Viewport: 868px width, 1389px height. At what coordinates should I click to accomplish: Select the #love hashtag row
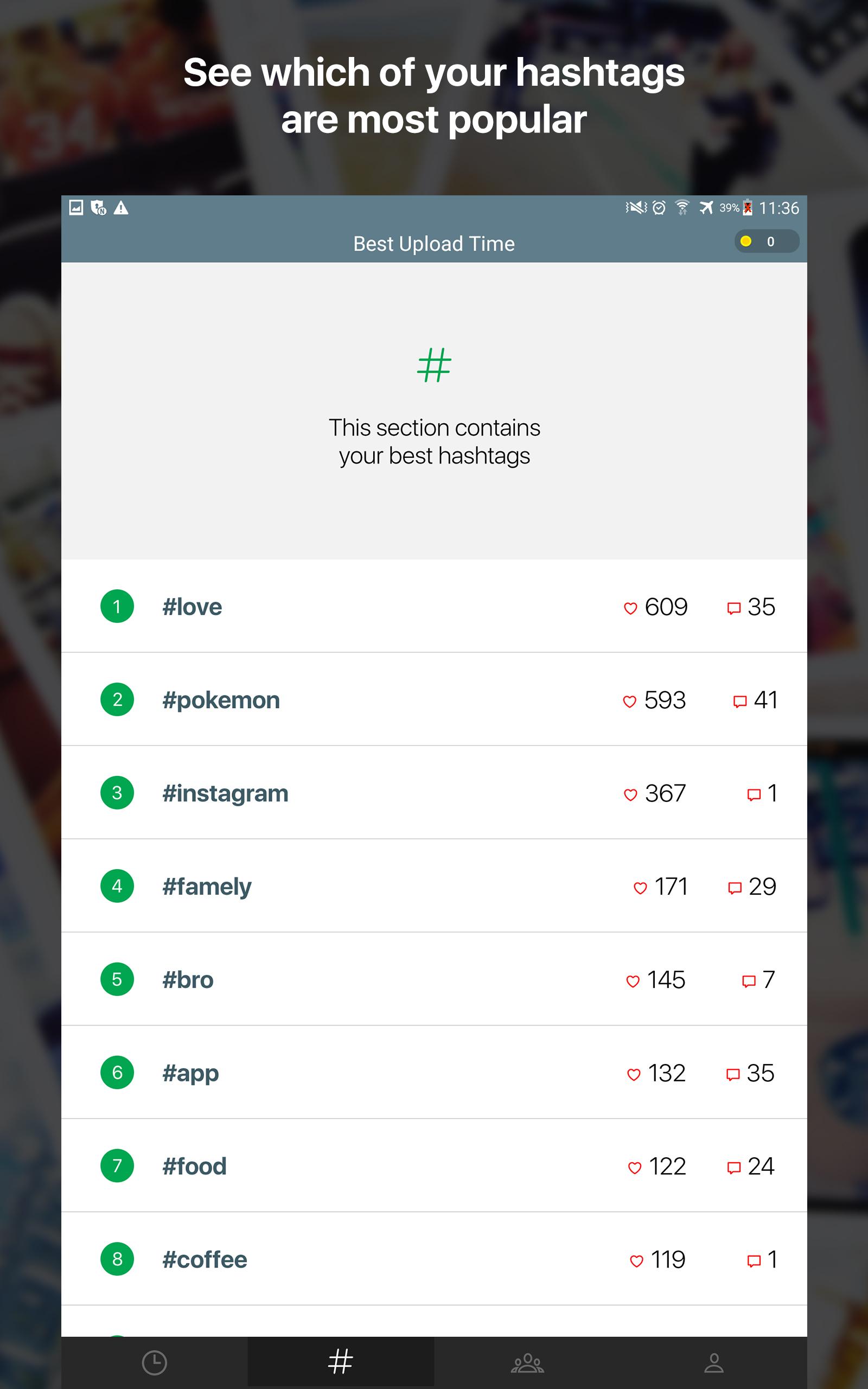click(x=192, y=607)
